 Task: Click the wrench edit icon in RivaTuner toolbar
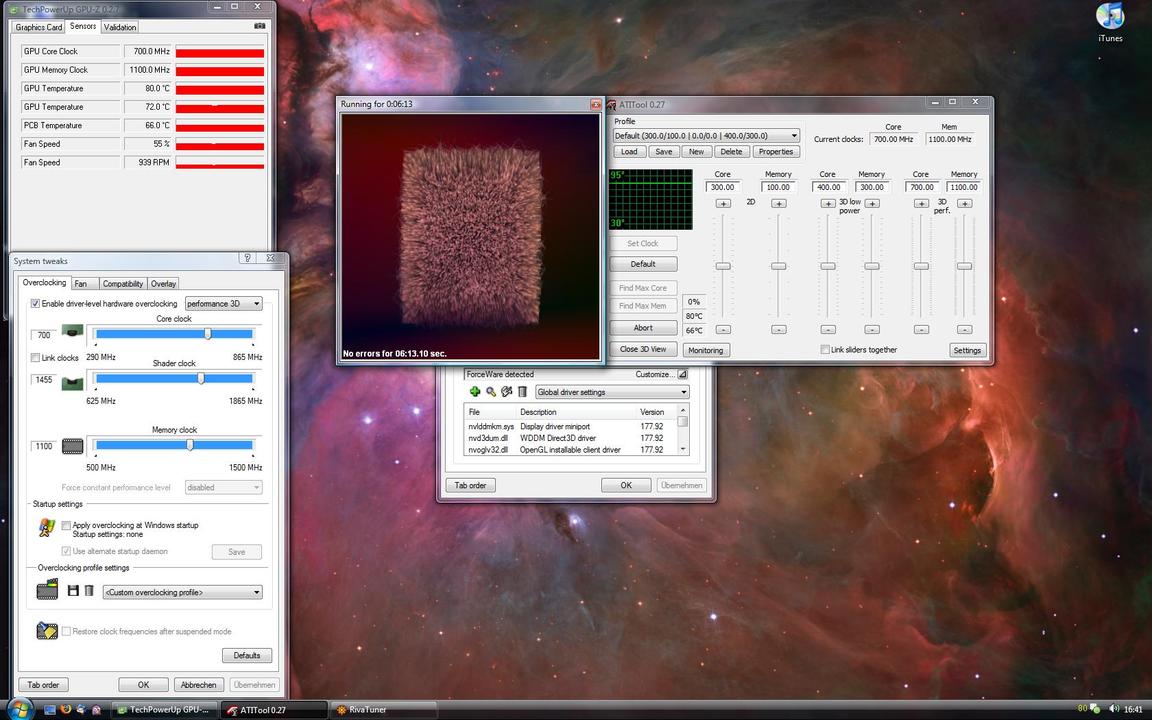pyautogui.click(x=506, y=392)
